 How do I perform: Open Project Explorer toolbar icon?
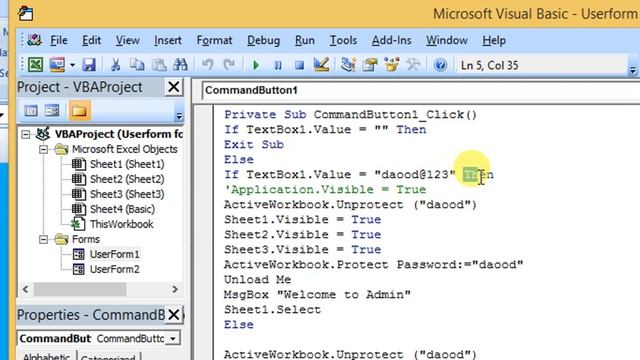point(348,65)
